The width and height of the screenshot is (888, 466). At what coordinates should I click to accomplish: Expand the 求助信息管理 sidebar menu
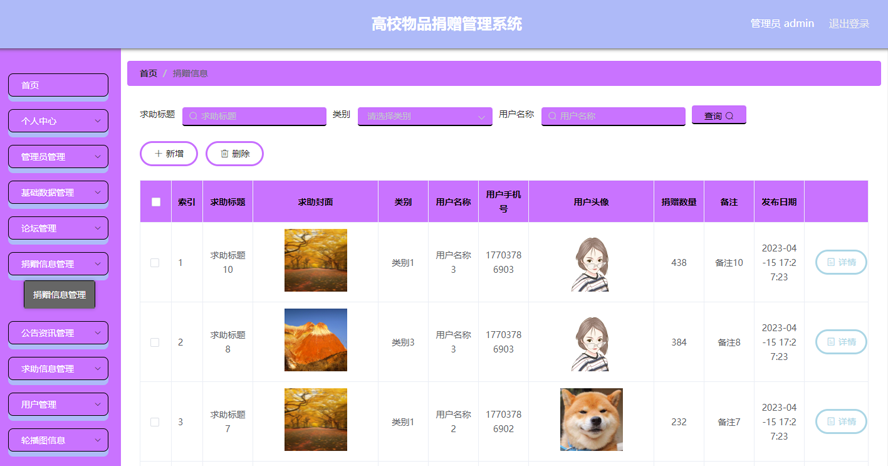[x=58, y=369]
